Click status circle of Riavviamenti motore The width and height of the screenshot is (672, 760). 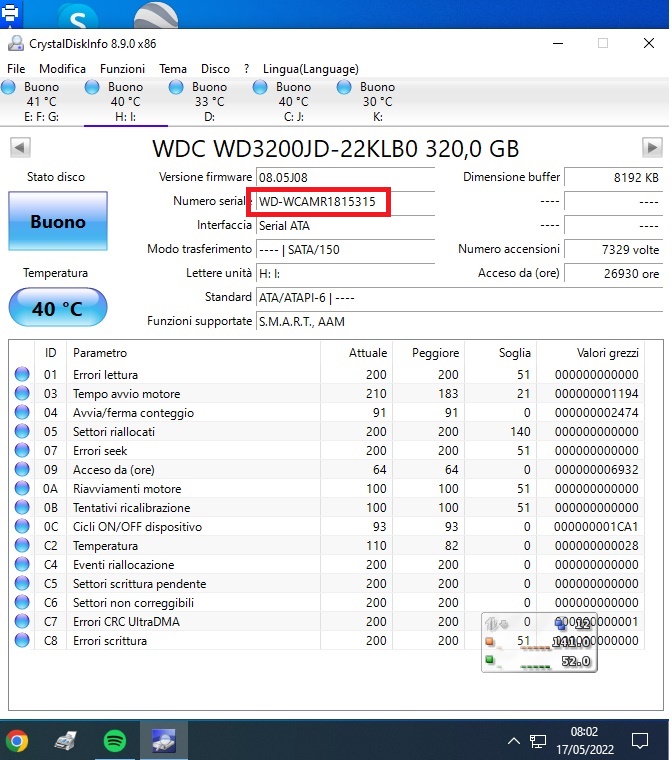click(x=22, y=488)
